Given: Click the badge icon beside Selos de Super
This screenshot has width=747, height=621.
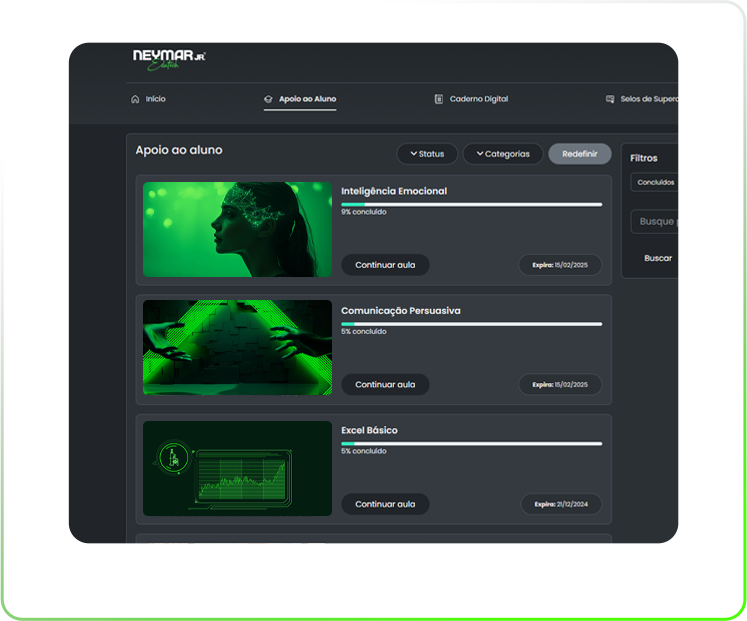Looking at the screenshot, I should coord(610,99).
